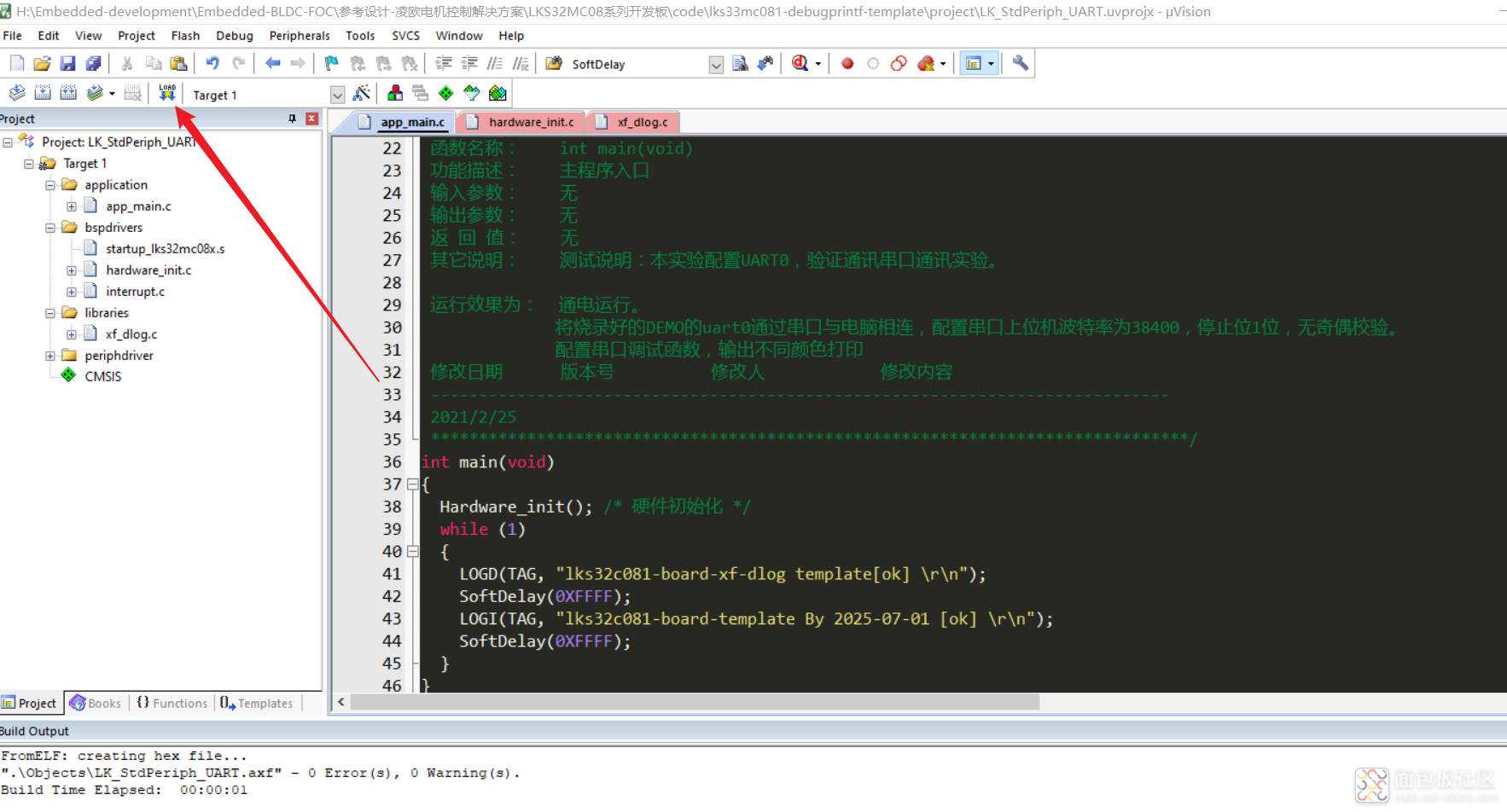
Task: Open the debug session dropdown arrow
Action: (x=818, y=64)
